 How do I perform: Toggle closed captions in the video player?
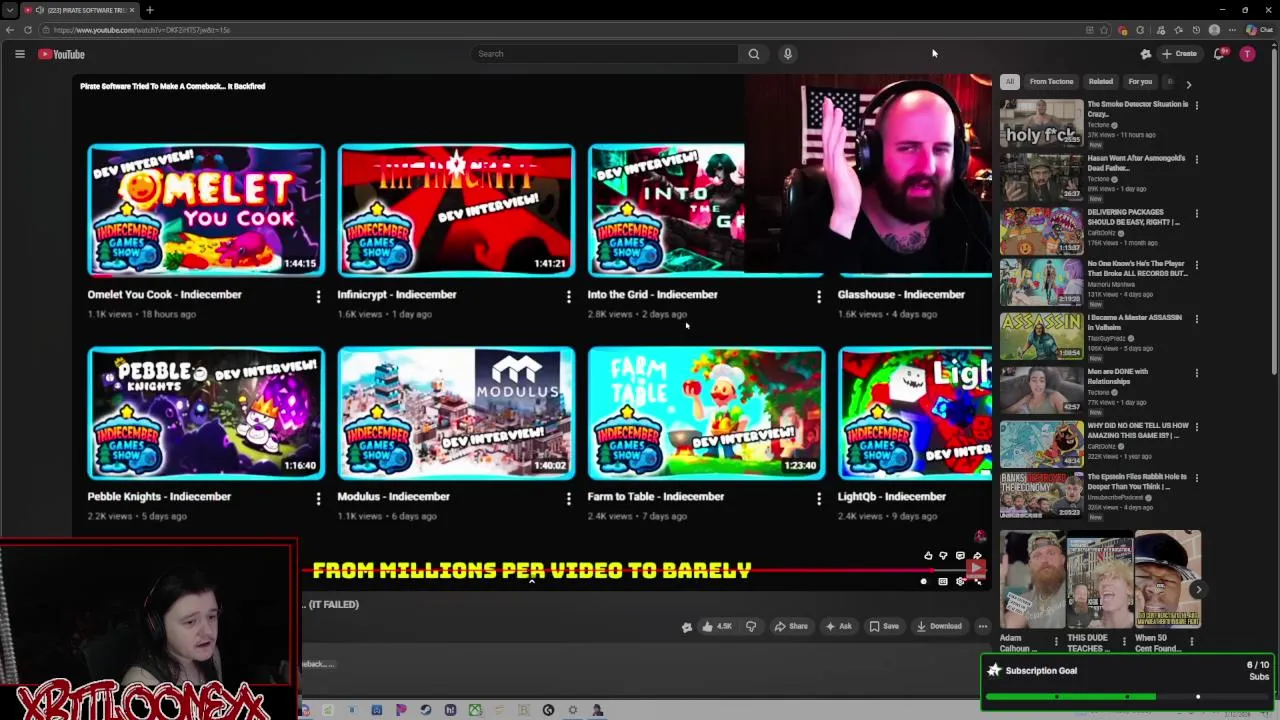[943, 581]
